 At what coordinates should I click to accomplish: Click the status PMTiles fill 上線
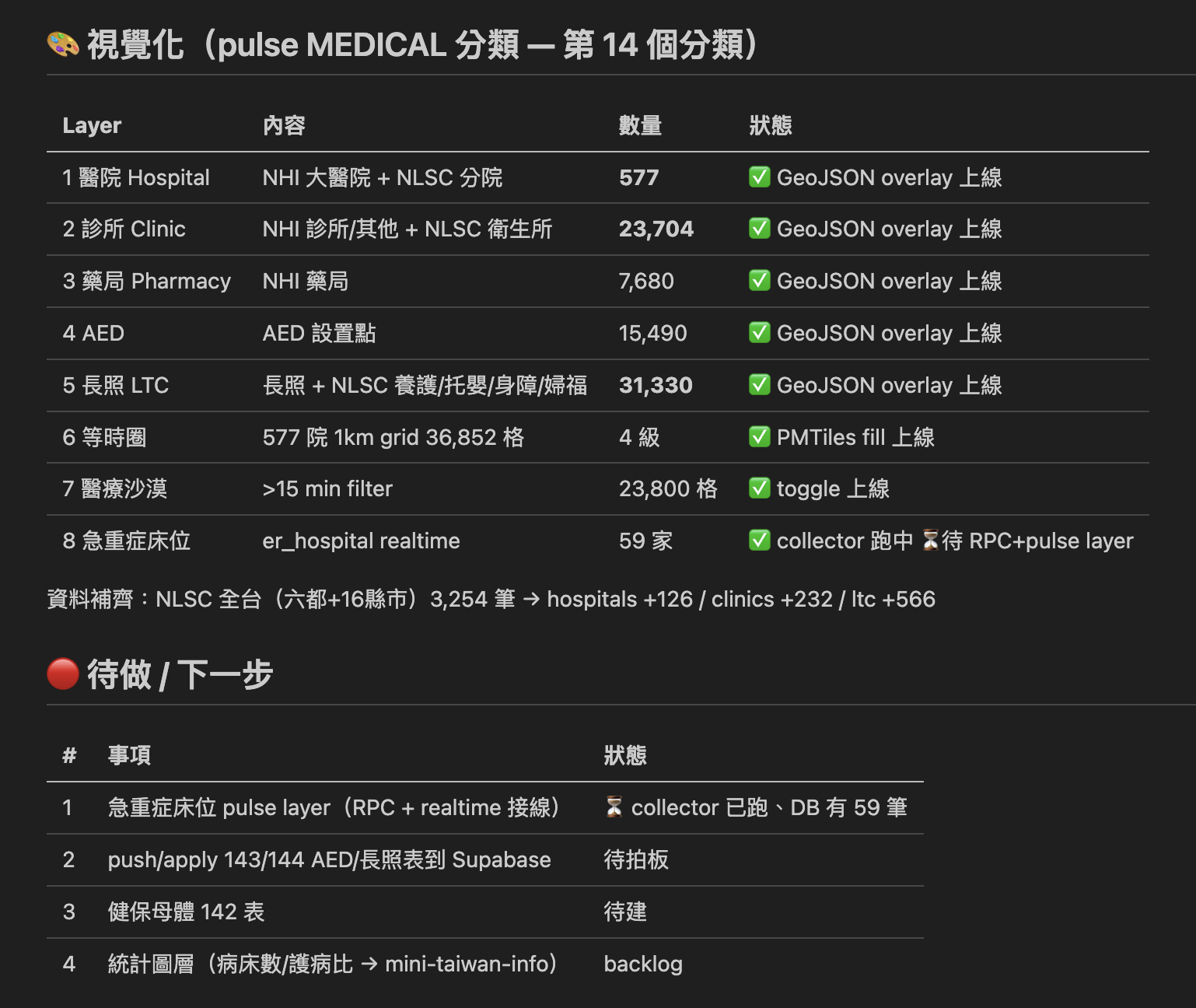(x=855, y=437)
